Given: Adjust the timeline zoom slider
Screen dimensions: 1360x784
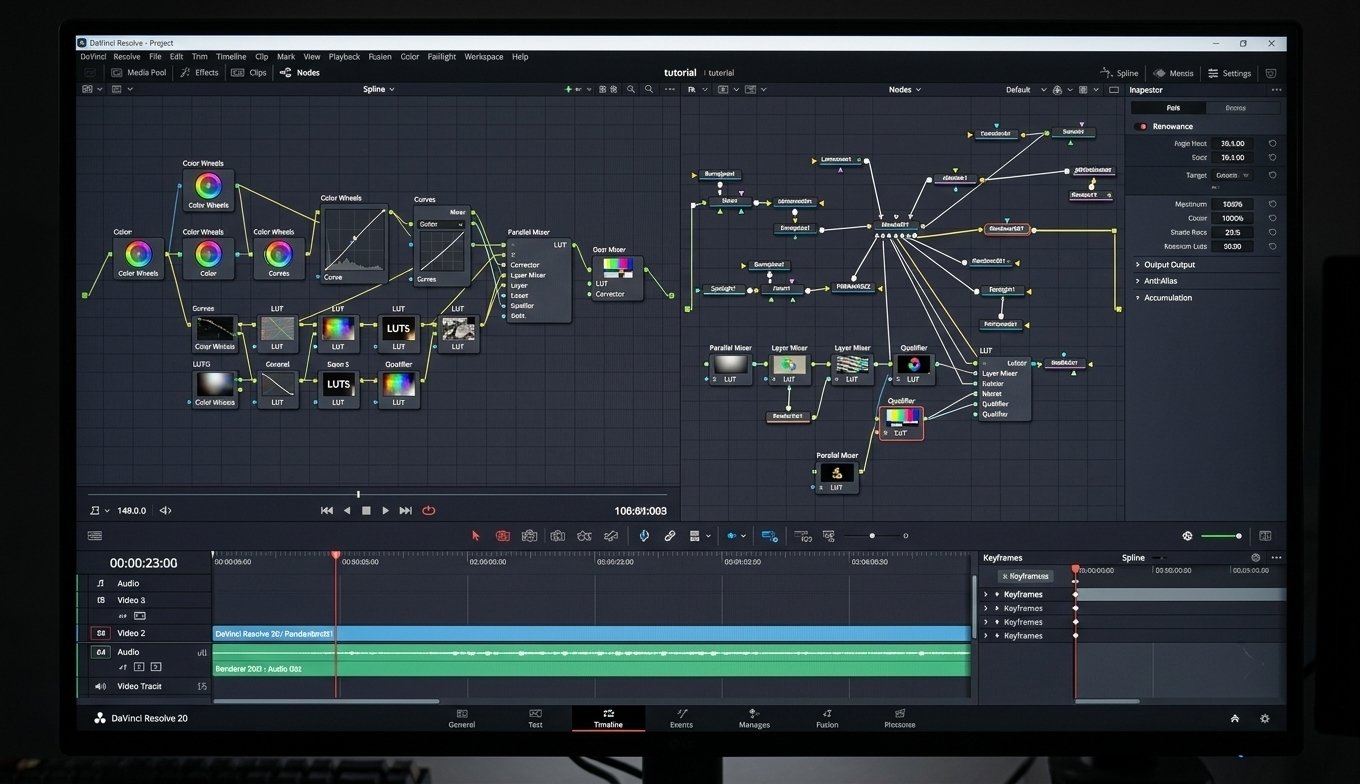Looking at the screenshot, I should pyautogui.click(x=872, y=536).
